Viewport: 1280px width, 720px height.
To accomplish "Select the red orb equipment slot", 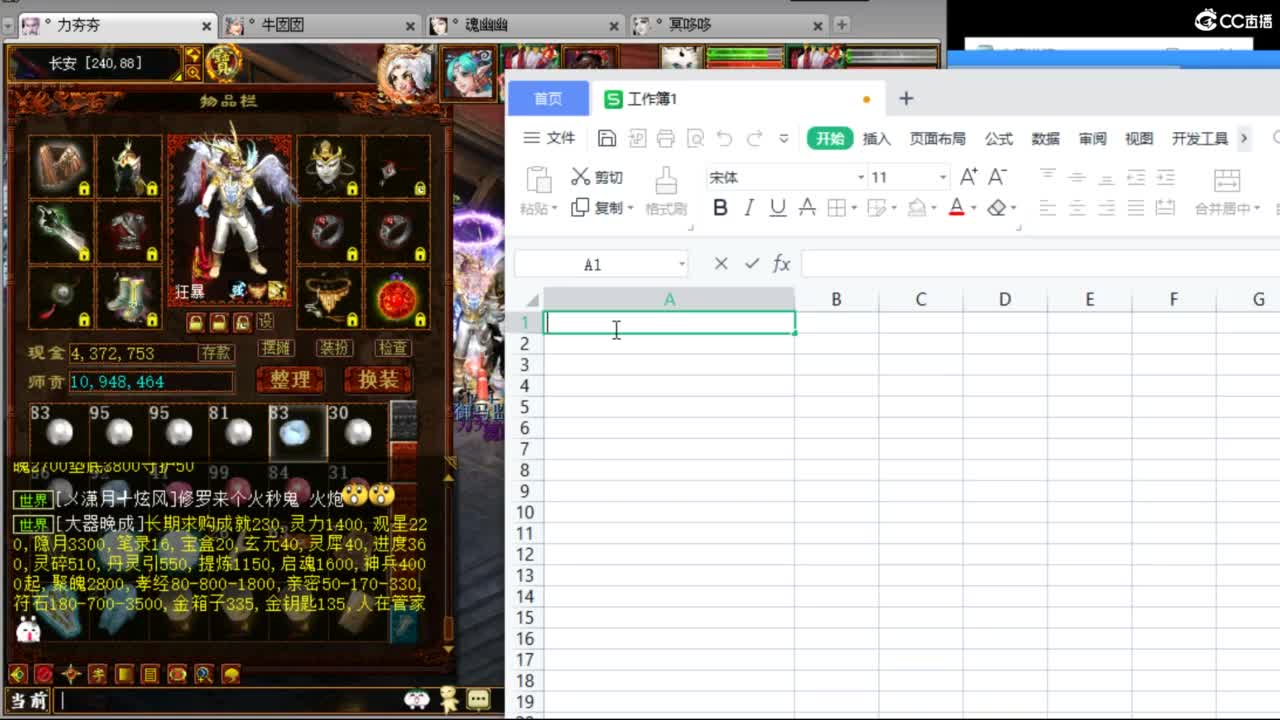I will tap(397, 298).
